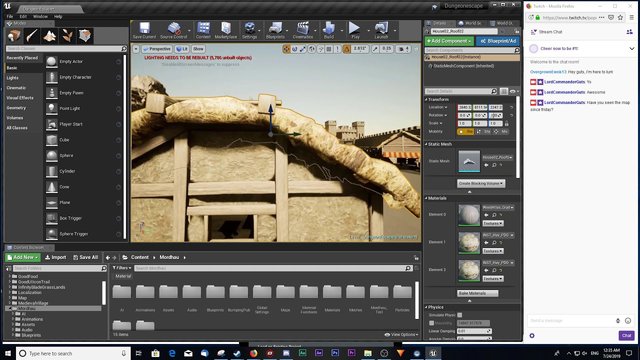This screenshot has height=360, width=640.
Task: Select the Visual Effects category
Action: click(x=20, y=98)
